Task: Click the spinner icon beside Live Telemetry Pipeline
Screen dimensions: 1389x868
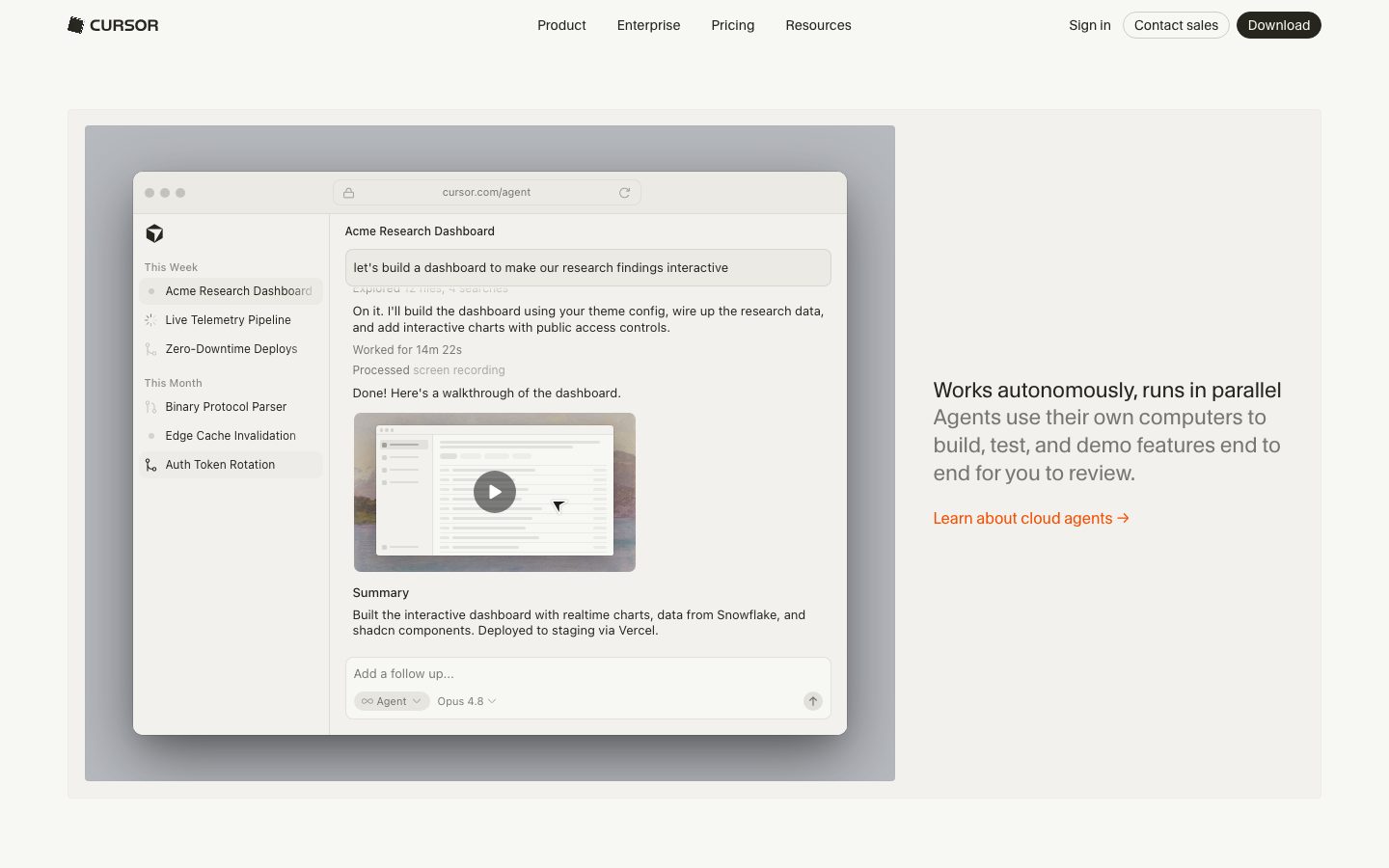Action: [x=150, y=320]
